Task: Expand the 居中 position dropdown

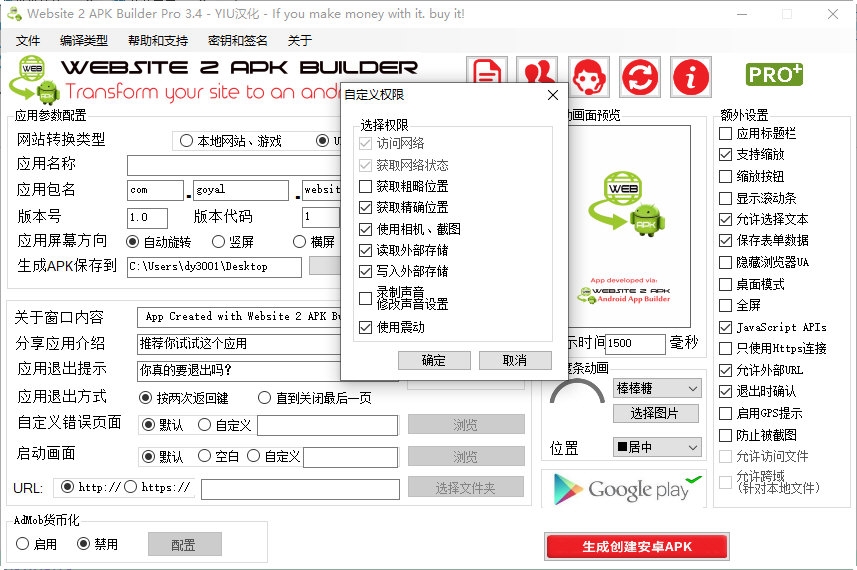Action: tap(657, 448)
